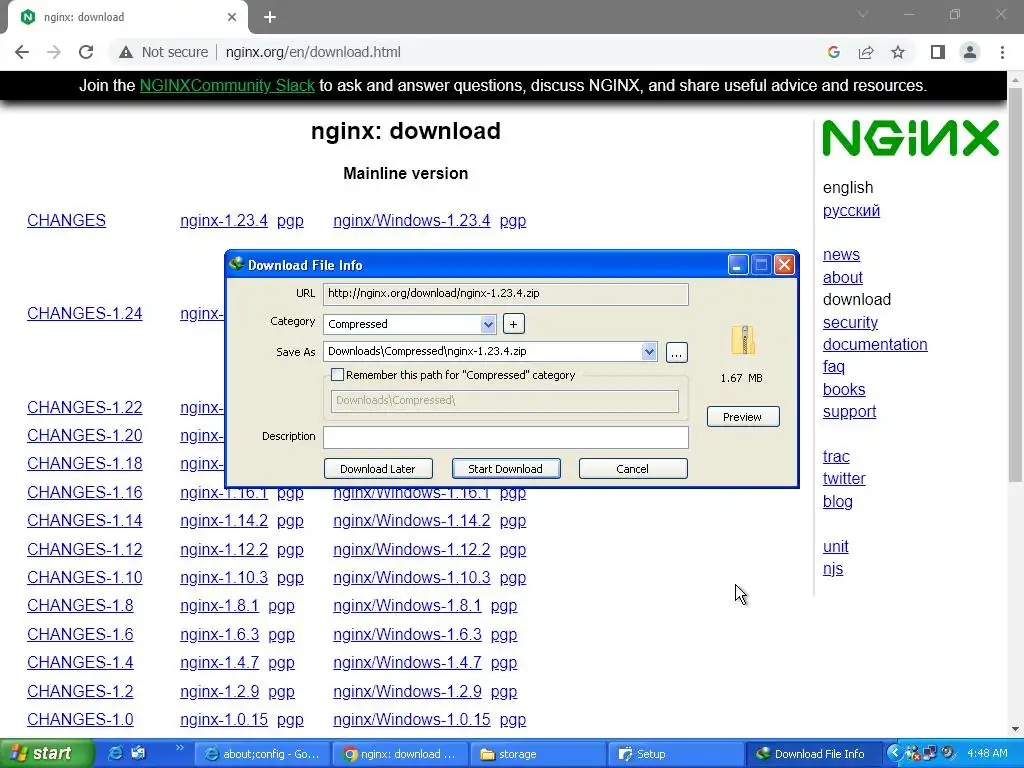Open the Chrome profile avatar
This screenshot has width=1024, height=768.
pos(970,52)
